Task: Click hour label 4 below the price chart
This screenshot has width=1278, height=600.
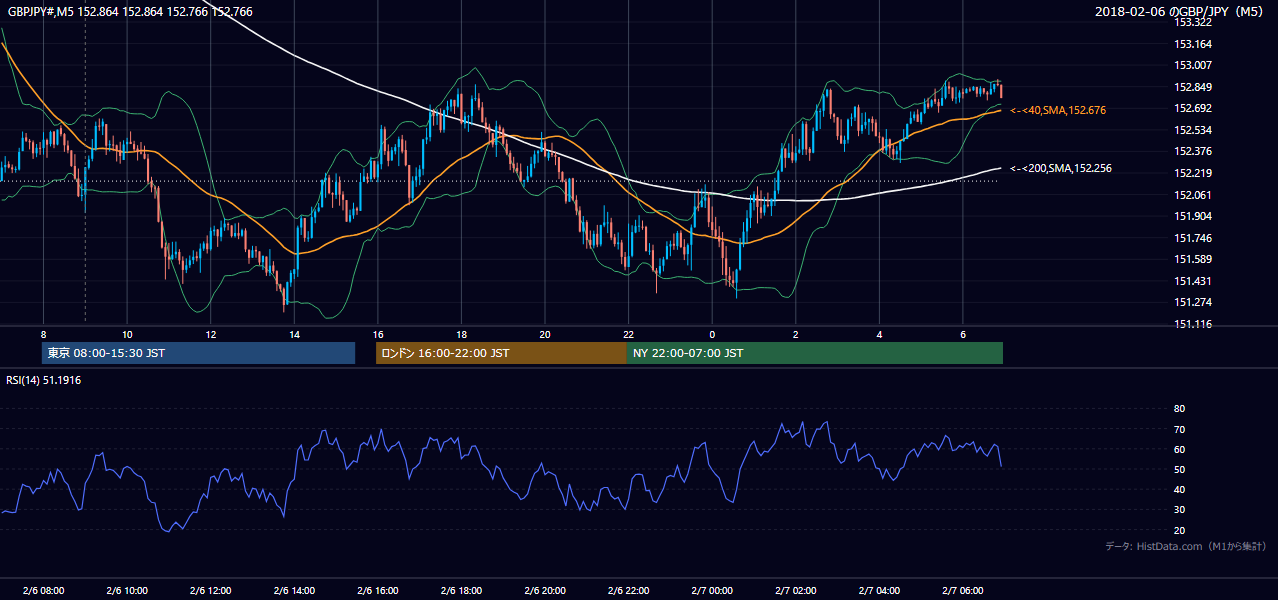Action: pos(879,334)
